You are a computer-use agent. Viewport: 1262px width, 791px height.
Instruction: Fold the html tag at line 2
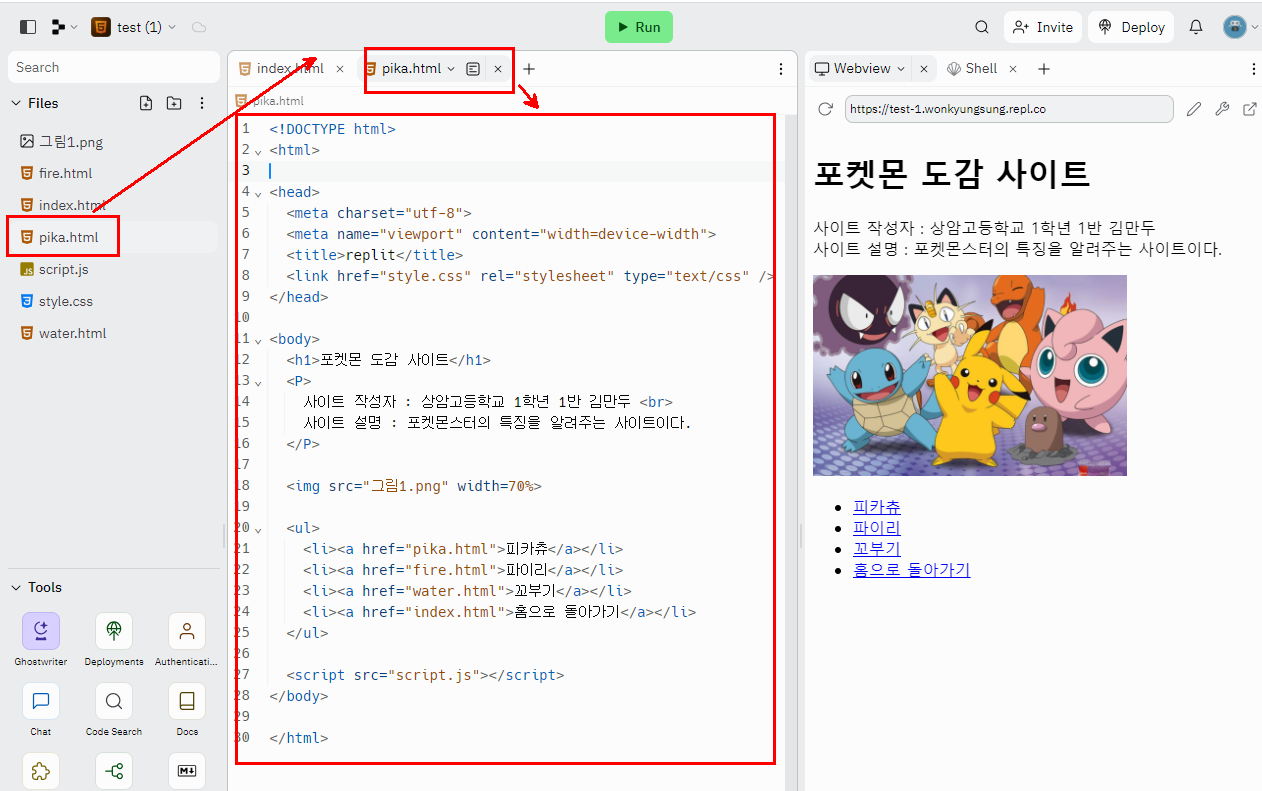click(258, 151)
